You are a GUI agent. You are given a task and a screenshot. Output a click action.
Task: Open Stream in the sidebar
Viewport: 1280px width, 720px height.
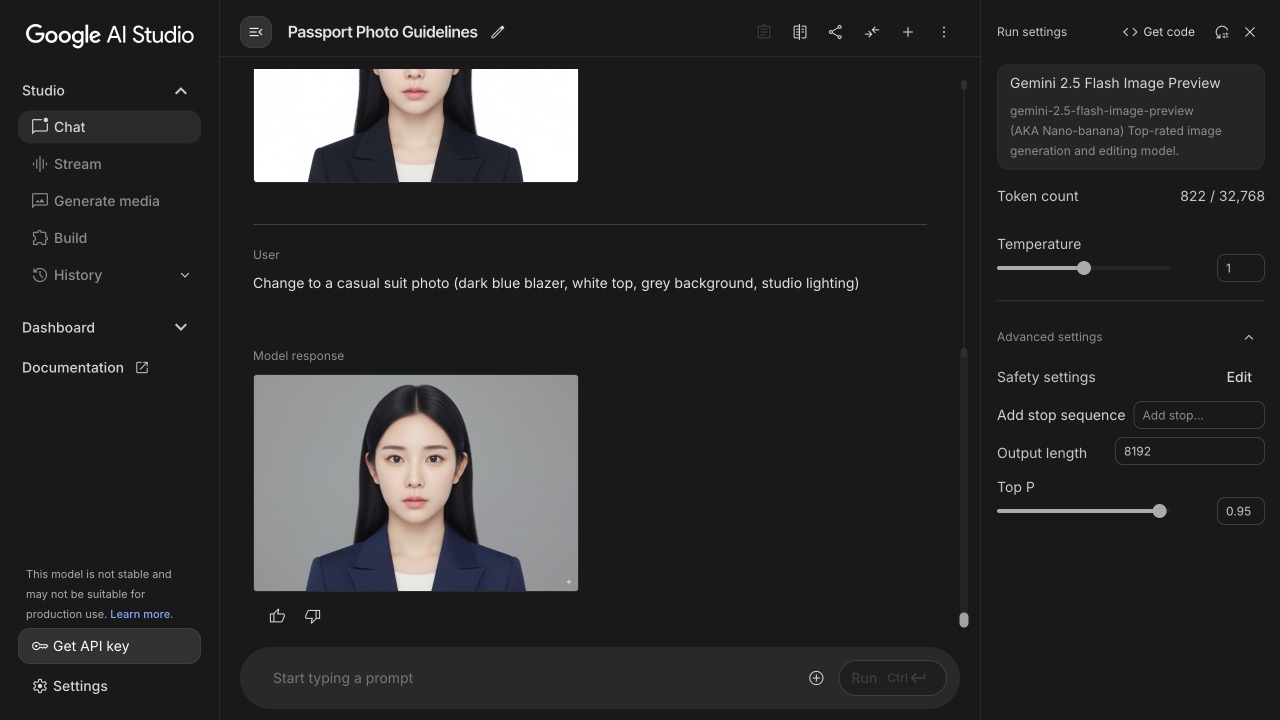coord(109,164)
